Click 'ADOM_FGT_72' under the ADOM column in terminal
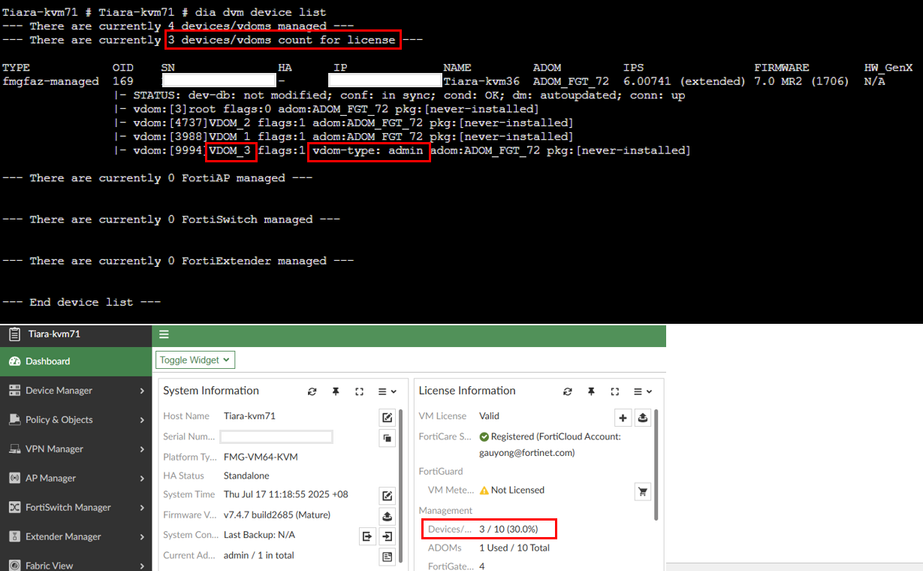The height and width of the screenshot is (571, 923). click(x=571, y=81)
